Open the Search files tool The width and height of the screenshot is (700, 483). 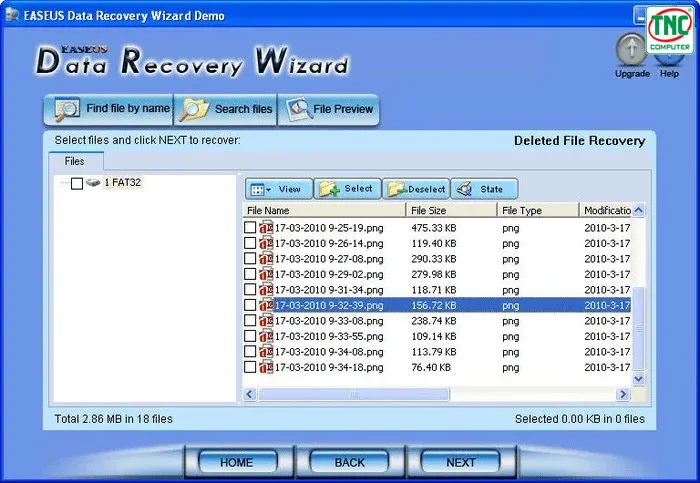[225, 109]
